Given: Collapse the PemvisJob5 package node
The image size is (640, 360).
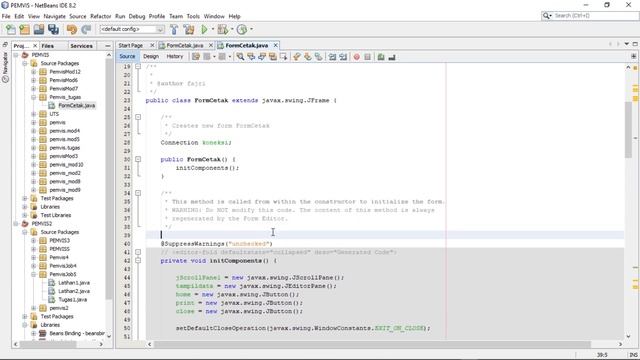Looking at the screenshot, I should 33,274.
